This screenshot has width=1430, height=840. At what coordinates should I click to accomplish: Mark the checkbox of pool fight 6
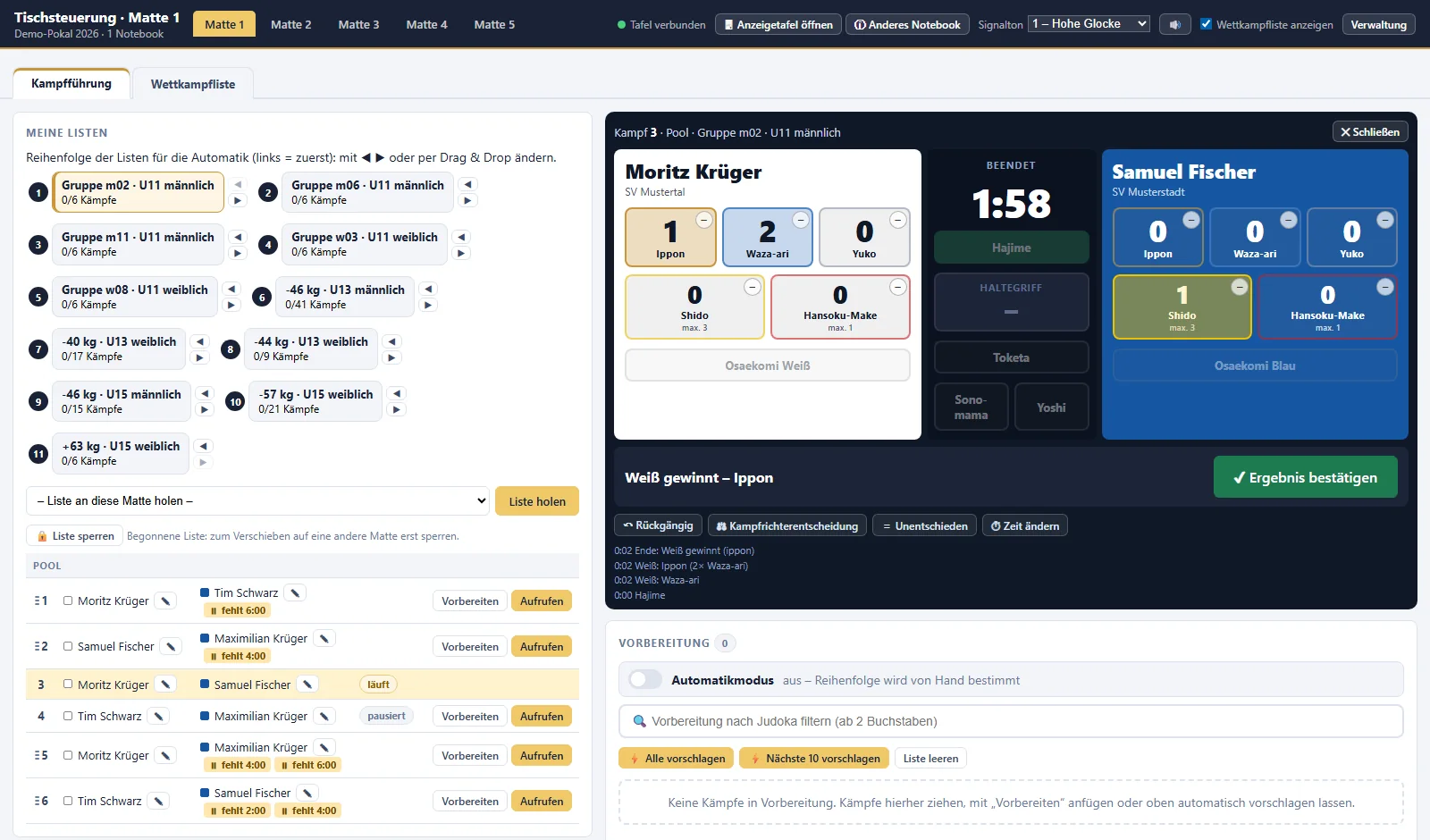click(x=68, y=801)
